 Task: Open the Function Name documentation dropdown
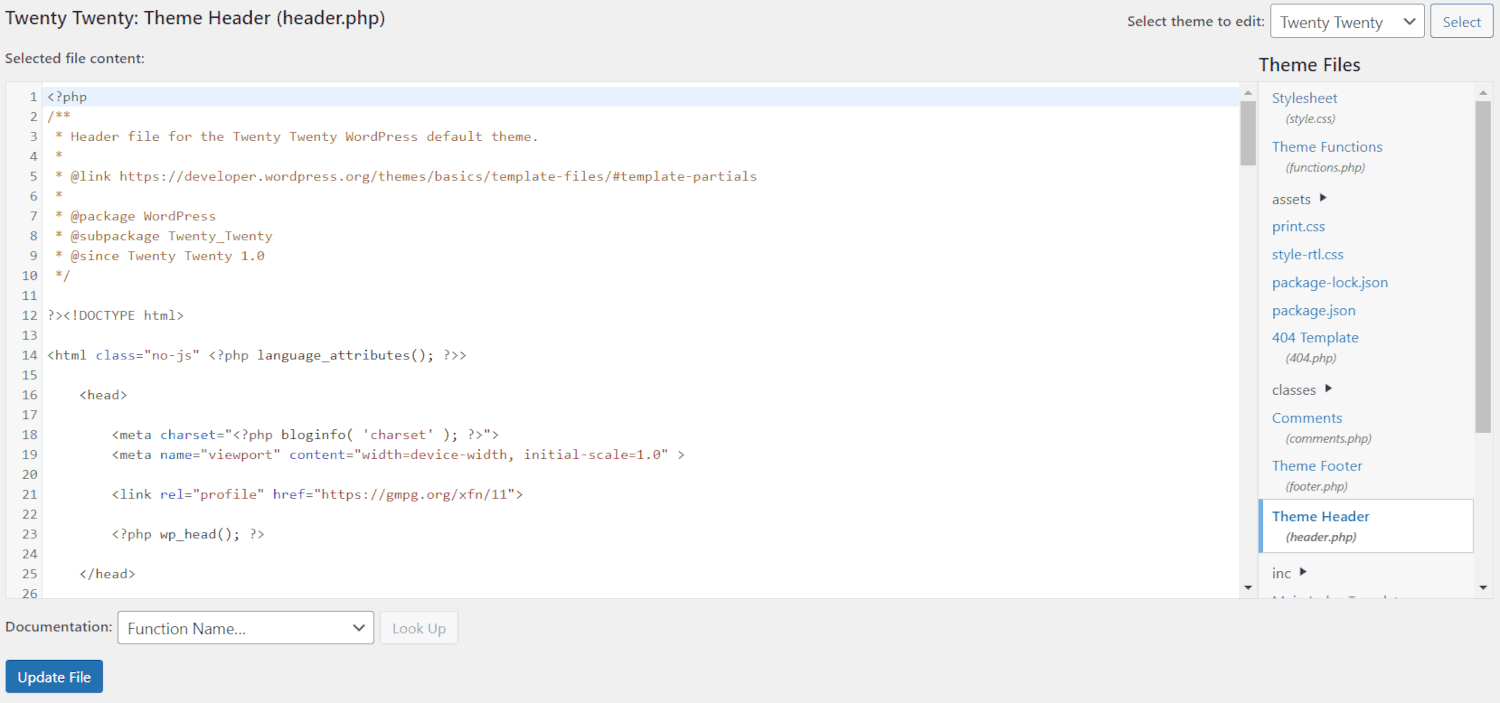click(245, 628)
